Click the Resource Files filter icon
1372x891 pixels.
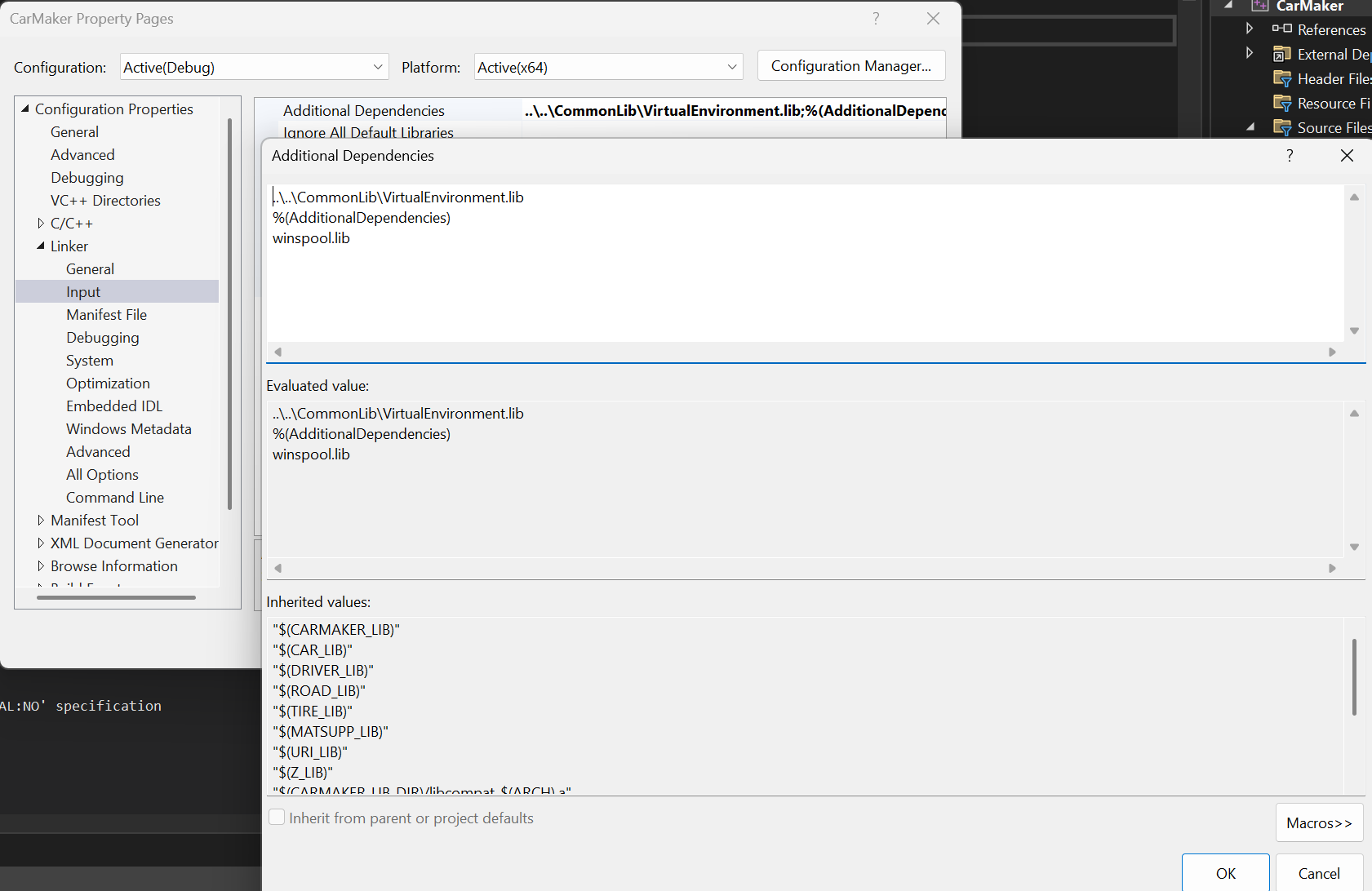[1281, 103]
